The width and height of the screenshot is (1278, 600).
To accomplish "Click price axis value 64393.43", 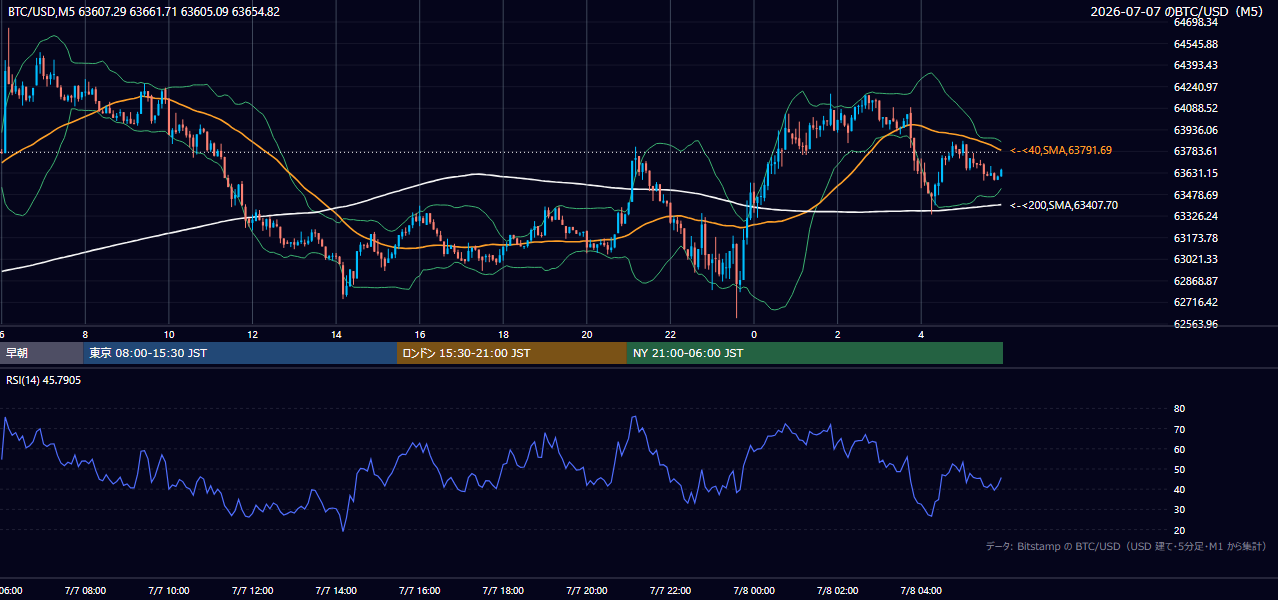I will pos(1196,65).
